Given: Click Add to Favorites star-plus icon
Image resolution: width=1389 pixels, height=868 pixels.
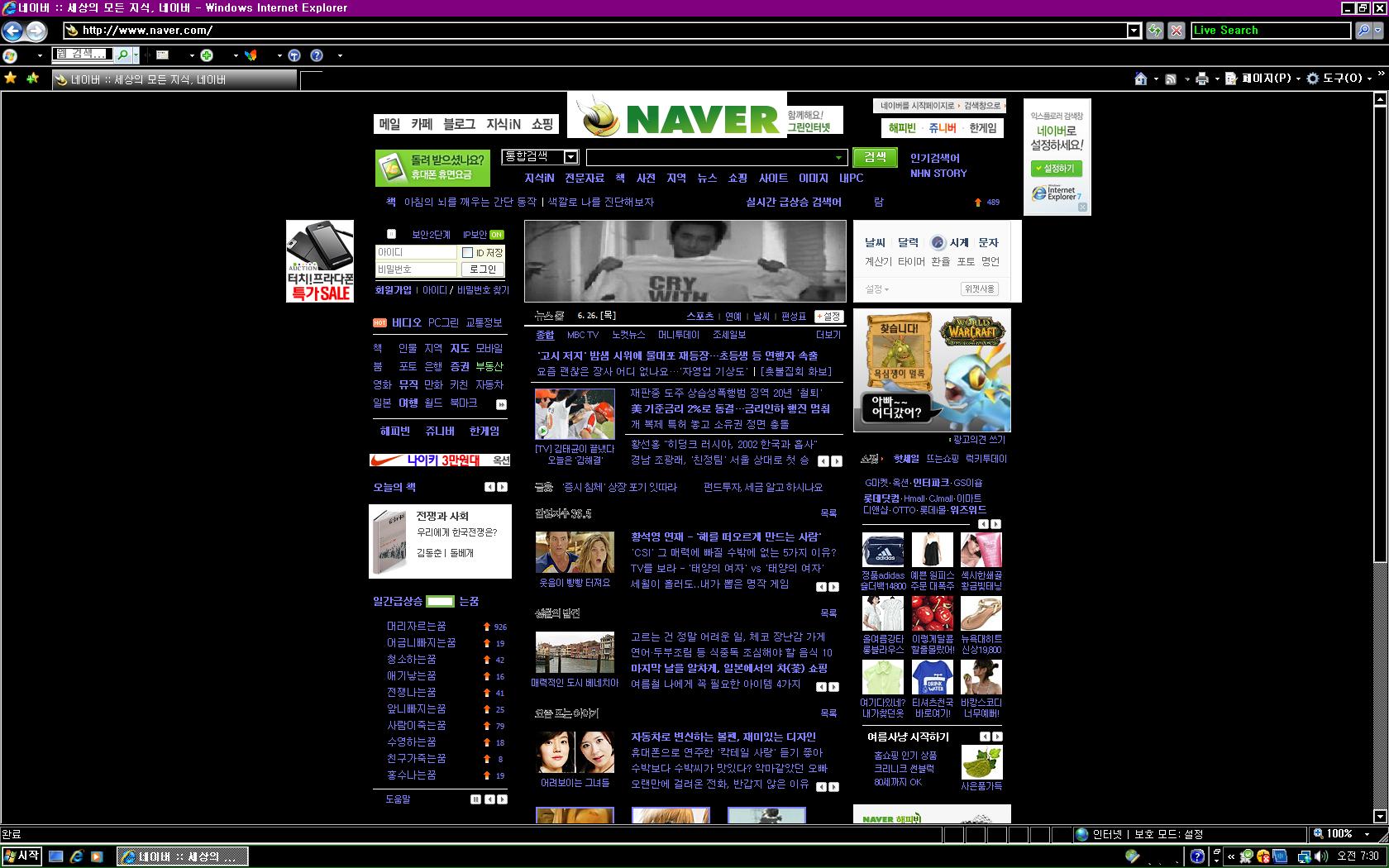Looking at the screenshot, I should [33, 78].
